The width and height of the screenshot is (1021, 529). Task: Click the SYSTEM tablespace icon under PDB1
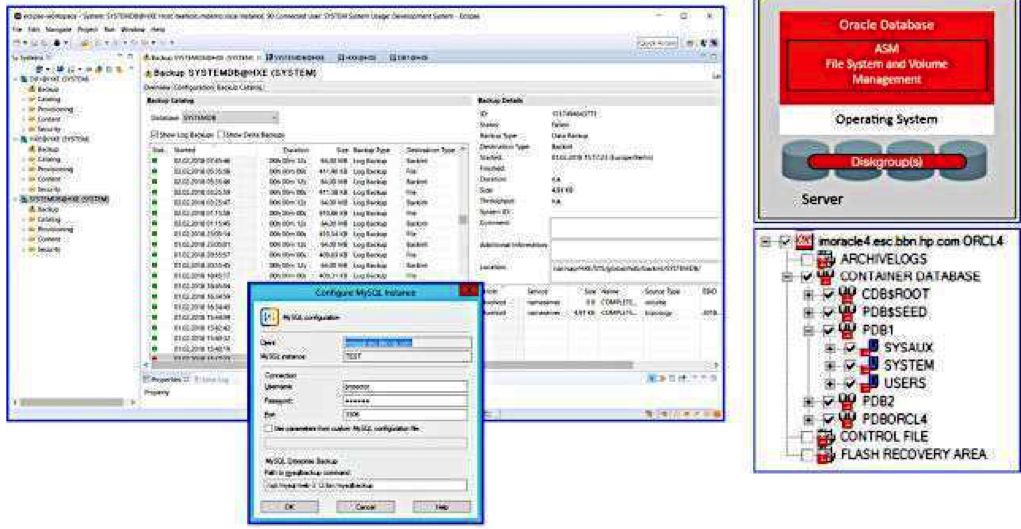(x=869, y=366)
